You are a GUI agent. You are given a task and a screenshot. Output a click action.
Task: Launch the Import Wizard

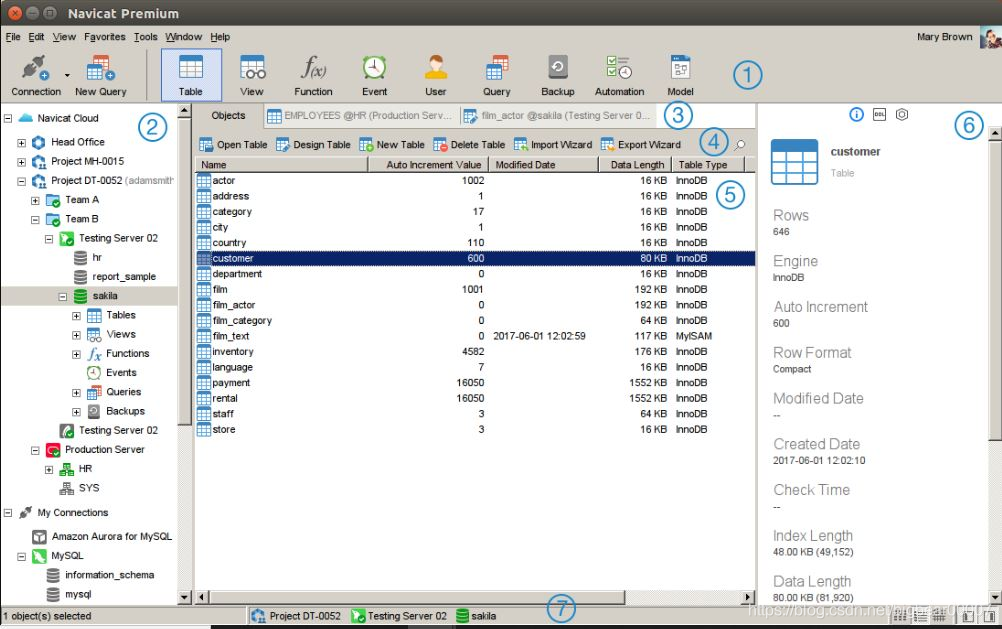coord(553,145)
